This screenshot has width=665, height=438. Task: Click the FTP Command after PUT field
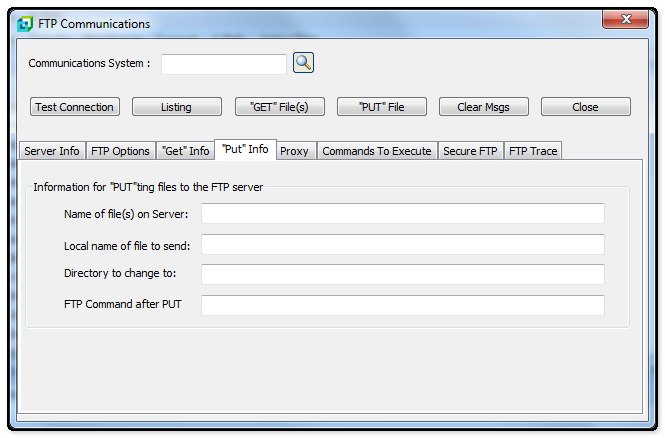(403, 305)
